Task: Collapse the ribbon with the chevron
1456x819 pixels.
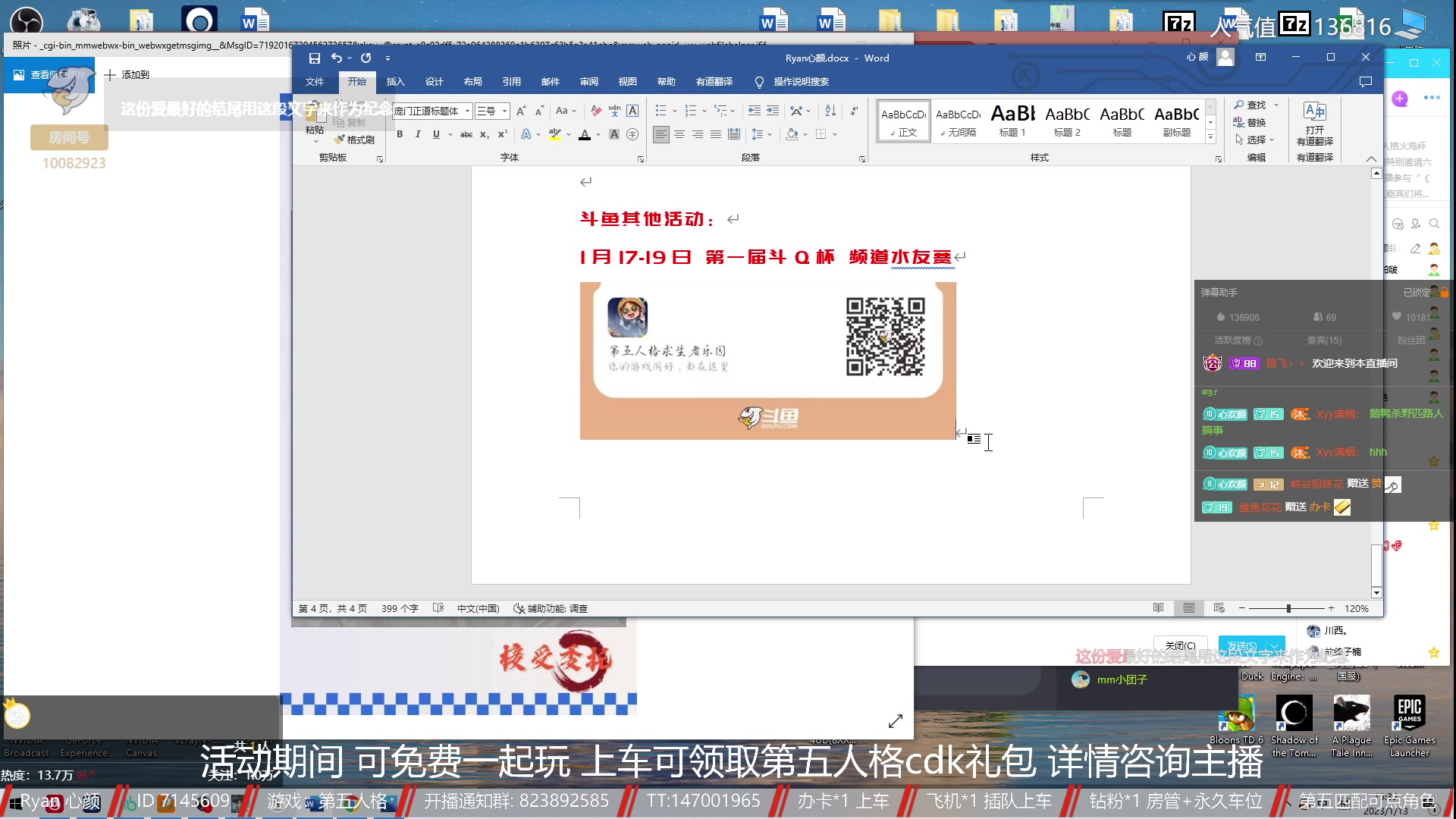Action: [x=1371, y=158]
